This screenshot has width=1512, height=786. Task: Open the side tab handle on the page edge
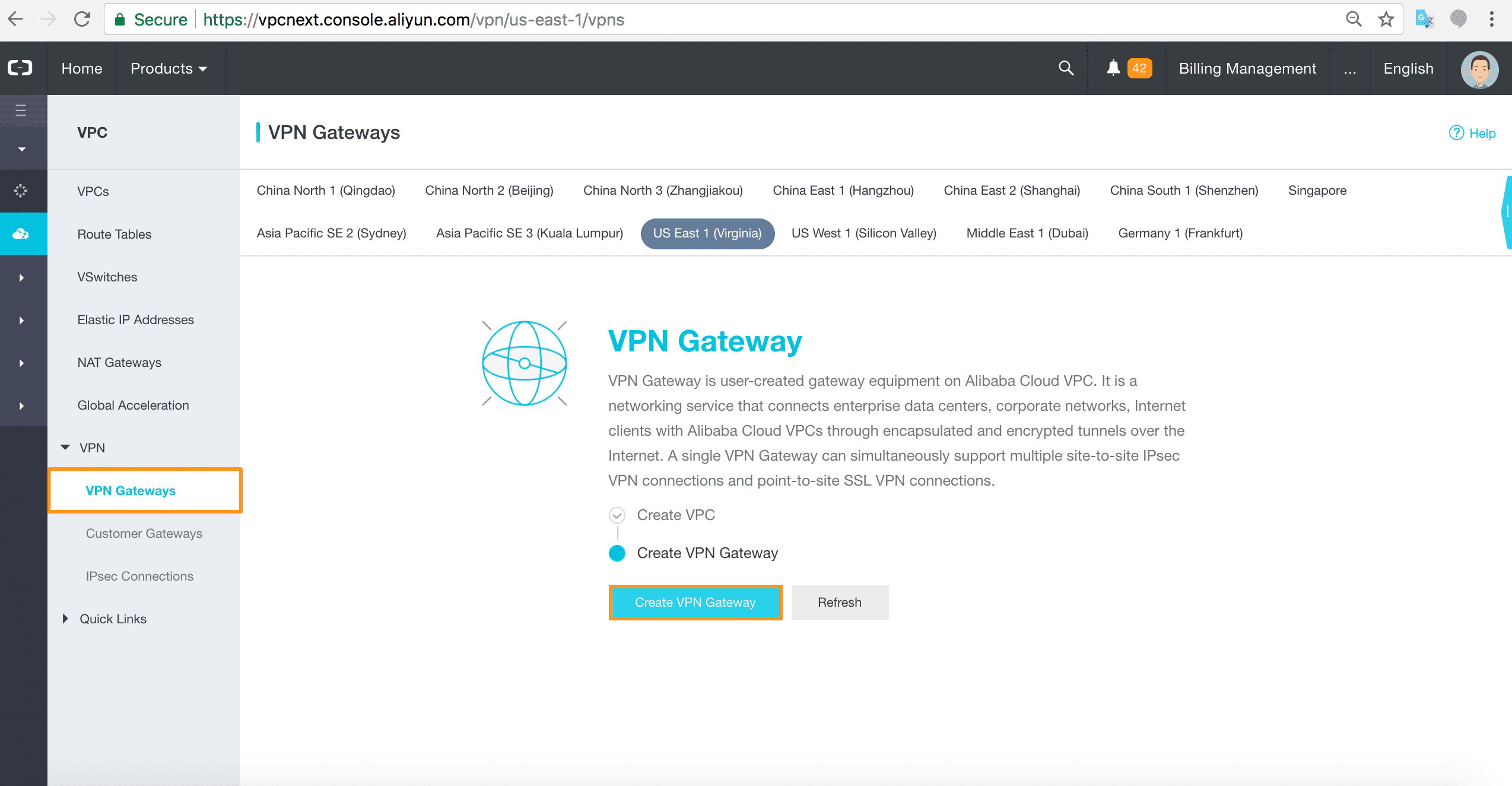tap(1507, 212)
